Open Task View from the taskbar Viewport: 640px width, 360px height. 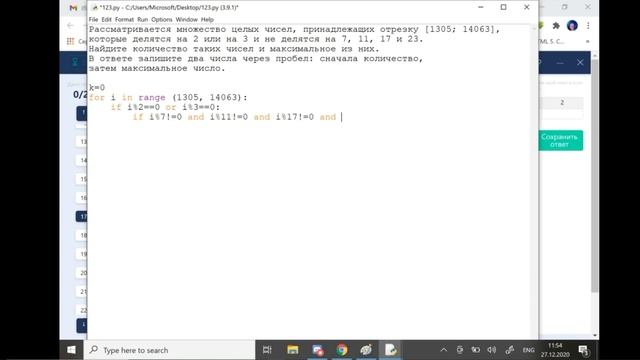point(267,350)
